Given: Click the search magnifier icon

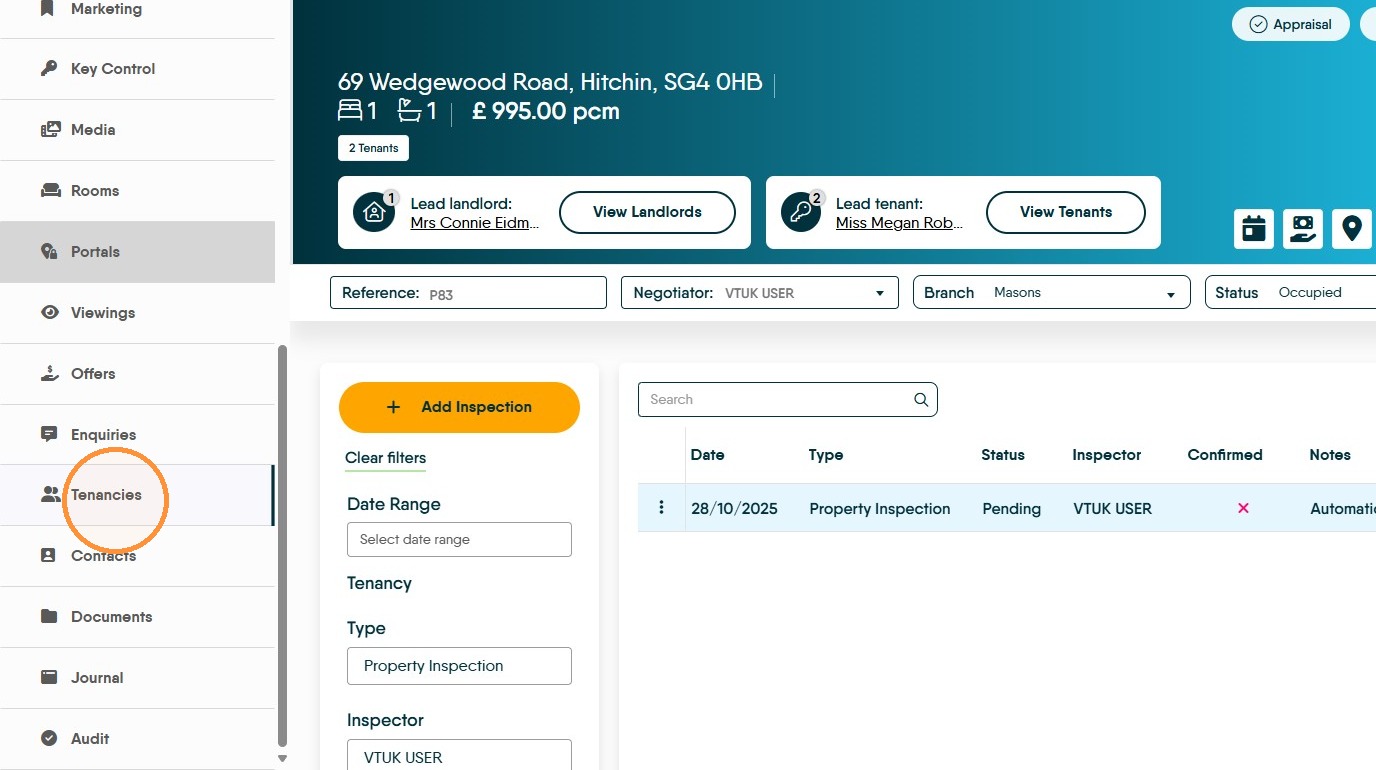Looking at the screenshot, I should pos(921,399).
